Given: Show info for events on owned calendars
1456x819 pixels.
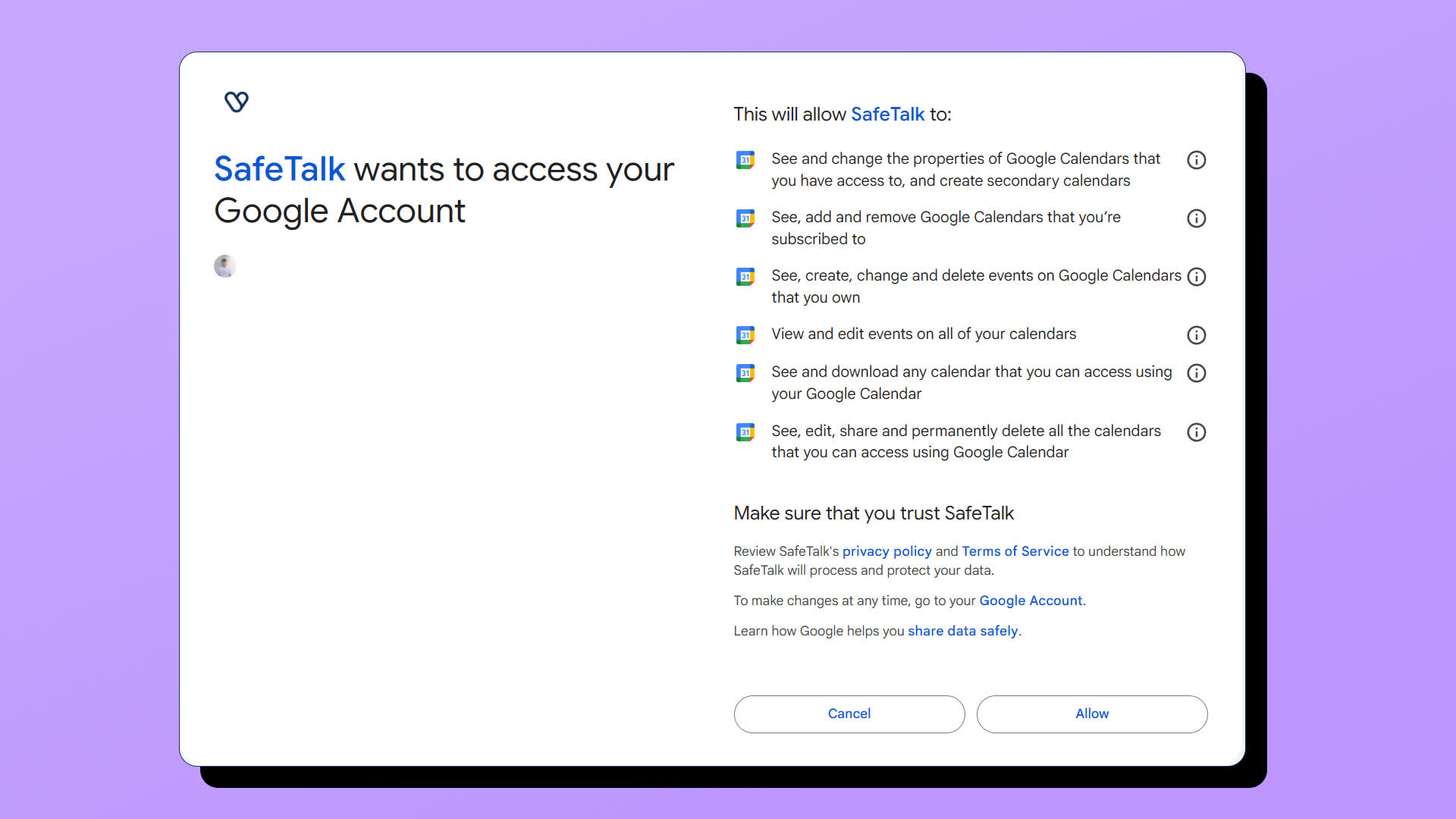Looking at the screenshot, I should (x=1196, y=277).
